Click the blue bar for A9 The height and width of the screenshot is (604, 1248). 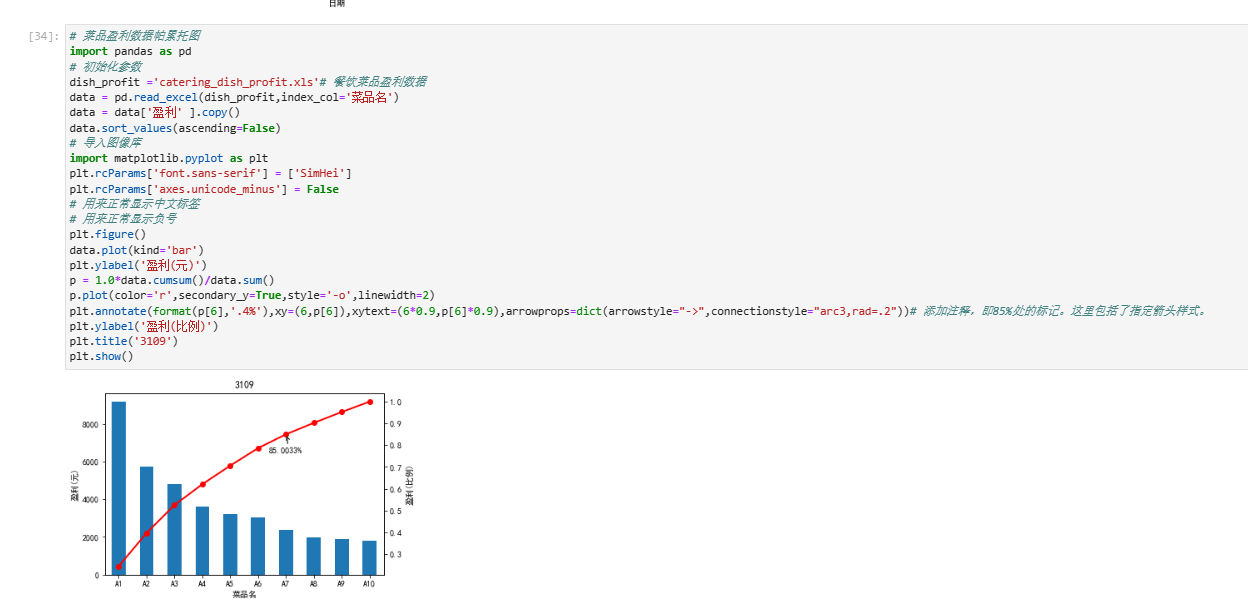tap(342, 557)
